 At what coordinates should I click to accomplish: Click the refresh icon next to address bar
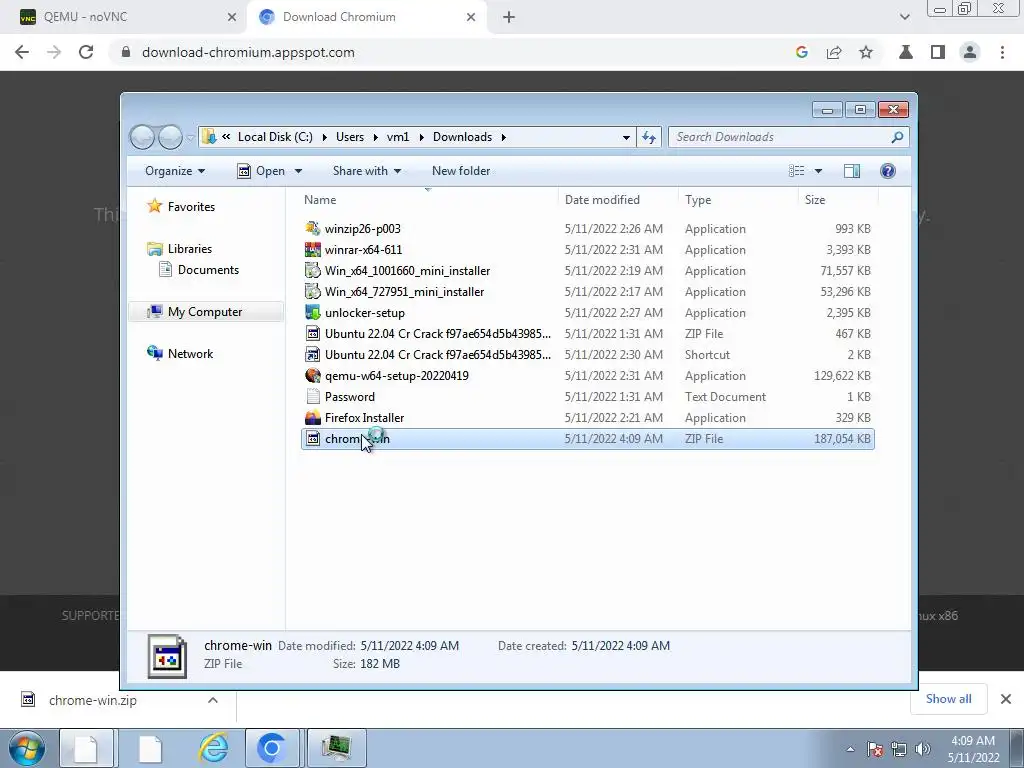tap(648, 137)
